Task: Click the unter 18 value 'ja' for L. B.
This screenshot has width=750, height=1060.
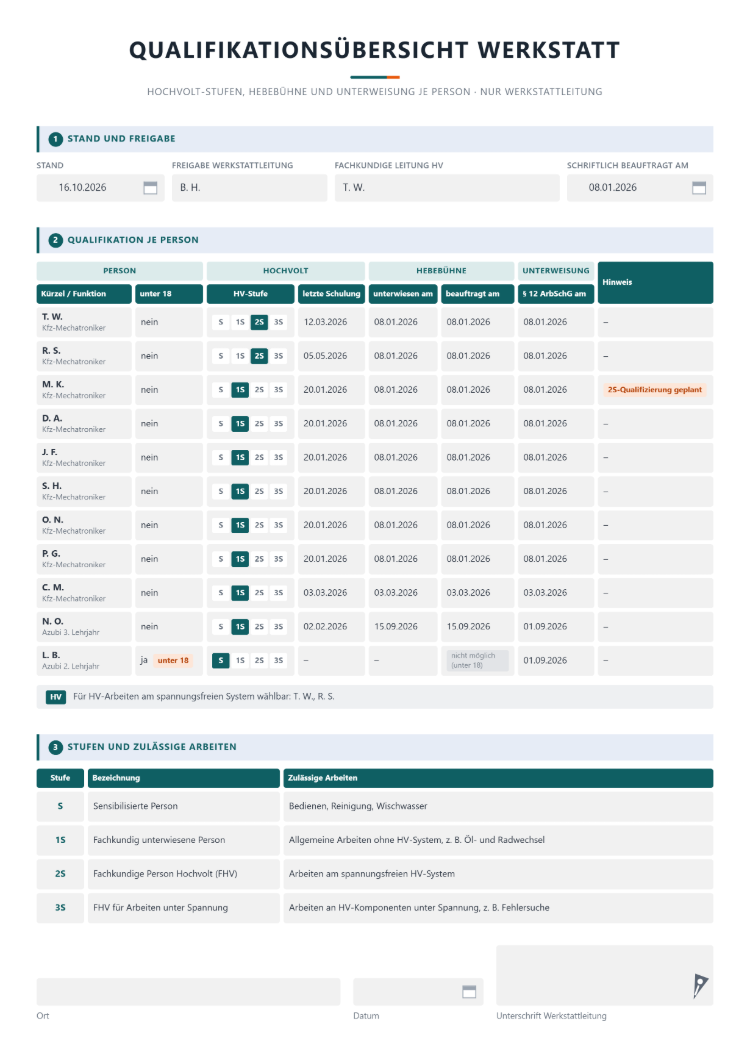Action: pos(143,660)
